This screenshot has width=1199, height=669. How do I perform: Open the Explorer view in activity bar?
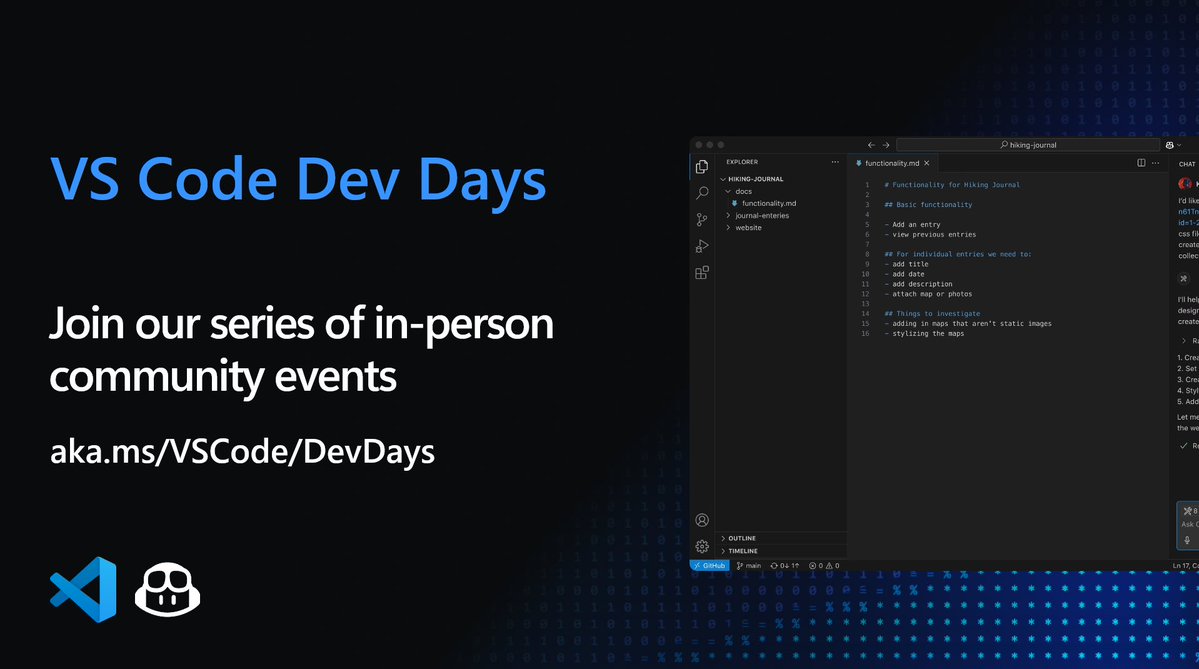702,167
